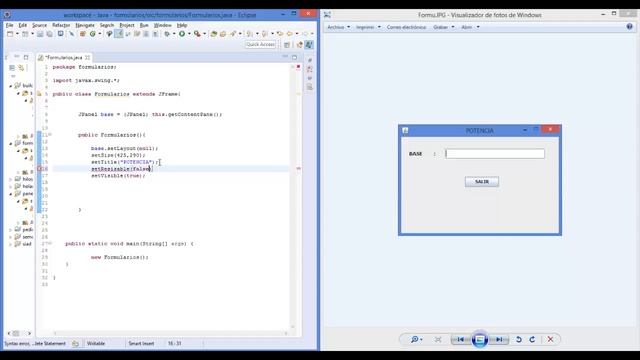The height and width of the screenshot is (360, 640).
Task: Open the Grabar menu in the Photo Viewer
Action: (444, 27)
